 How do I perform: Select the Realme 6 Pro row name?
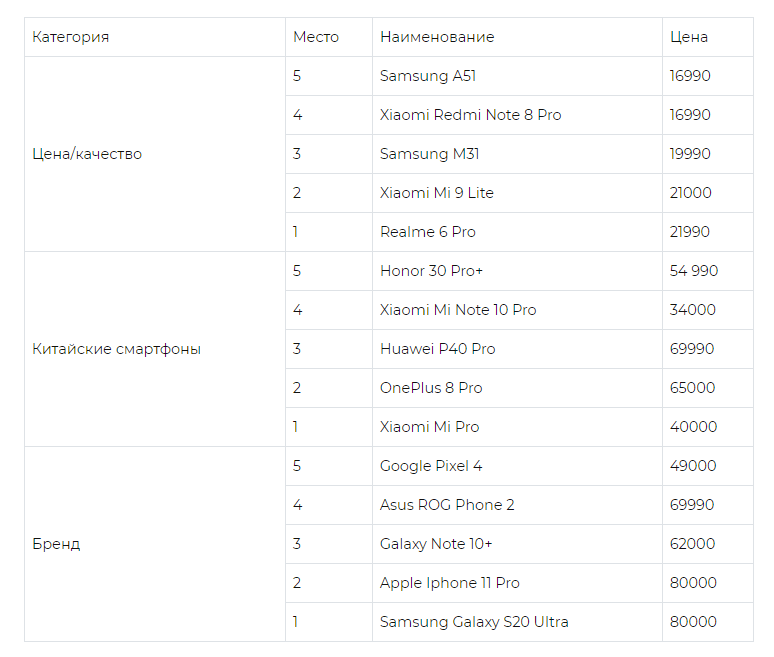(x=517, y=232)
